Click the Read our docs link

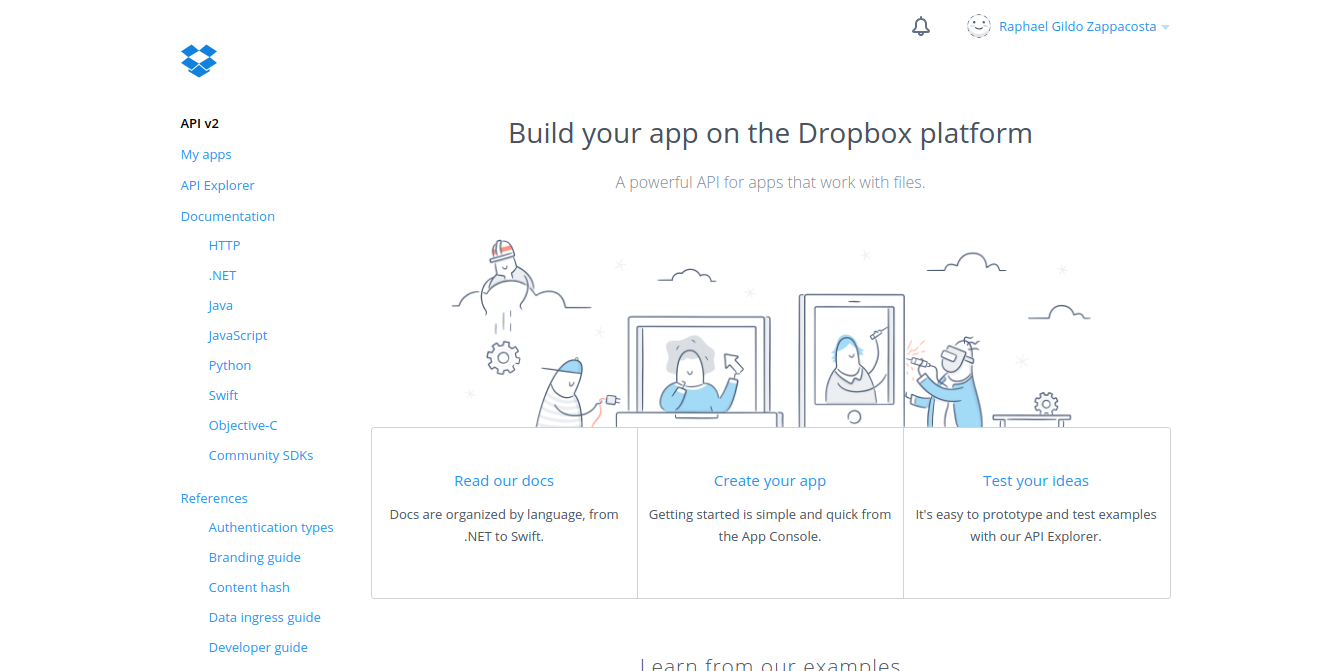504,481
